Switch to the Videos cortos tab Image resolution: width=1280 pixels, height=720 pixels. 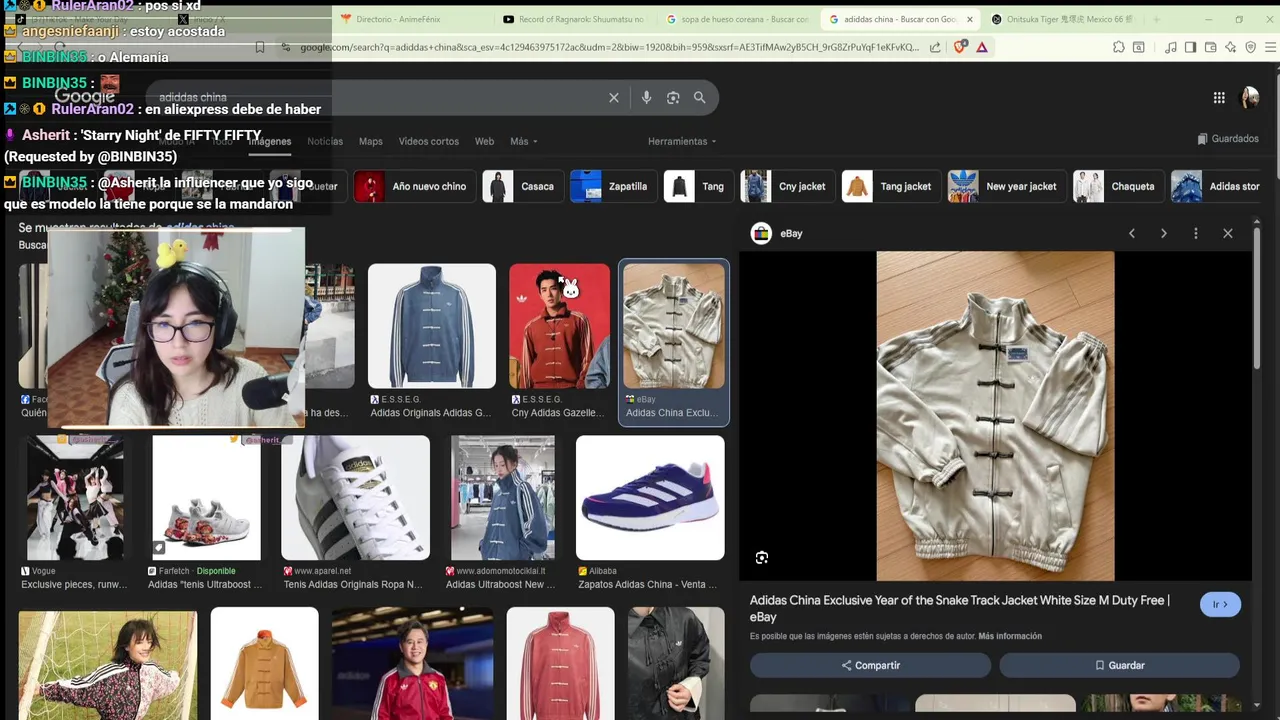pos(429,141)
